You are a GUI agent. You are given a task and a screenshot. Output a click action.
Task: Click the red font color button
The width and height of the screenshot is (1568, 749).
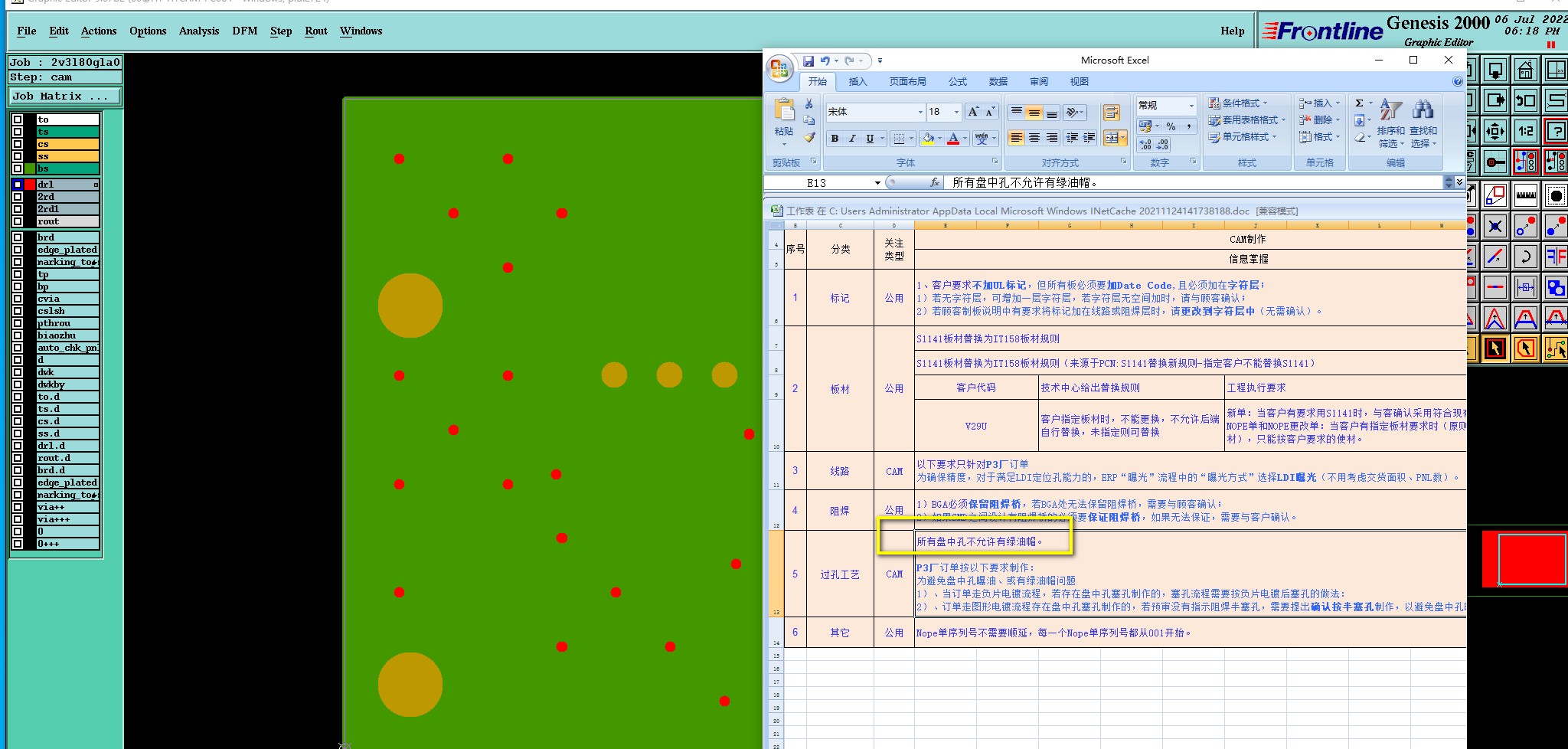pos(953,139)
